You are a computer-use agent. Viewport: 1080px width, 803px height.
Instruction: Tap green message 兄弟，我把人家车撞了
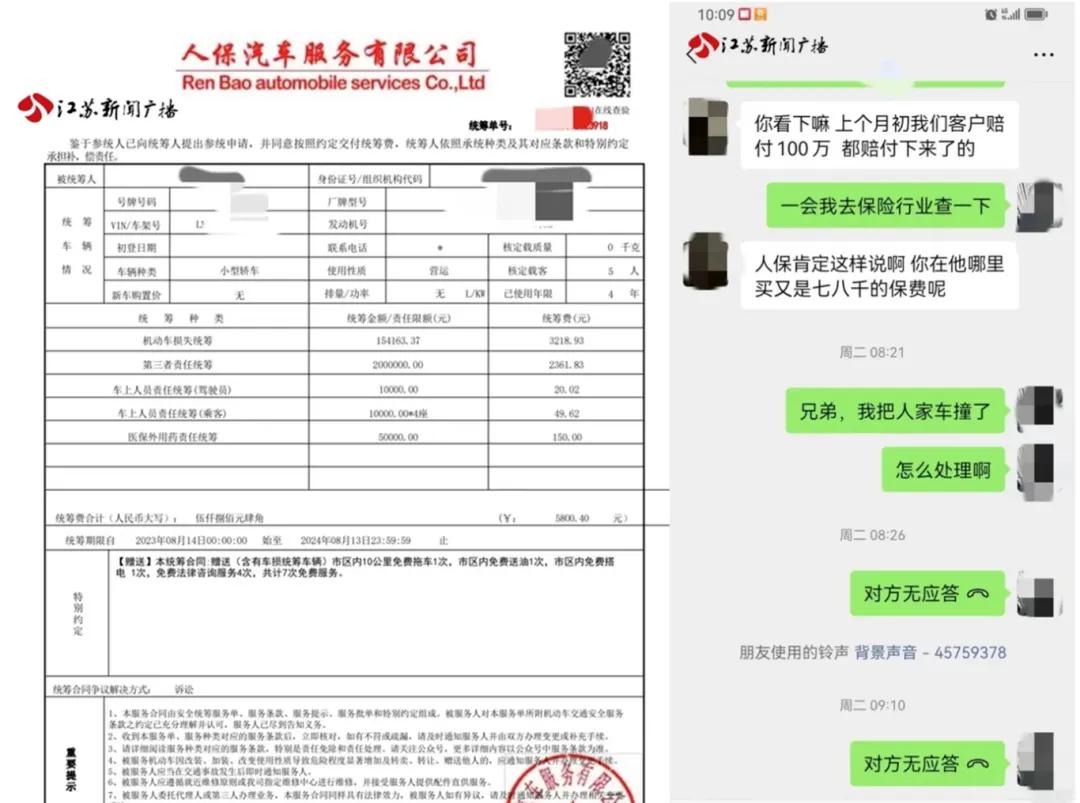(895, 411)
